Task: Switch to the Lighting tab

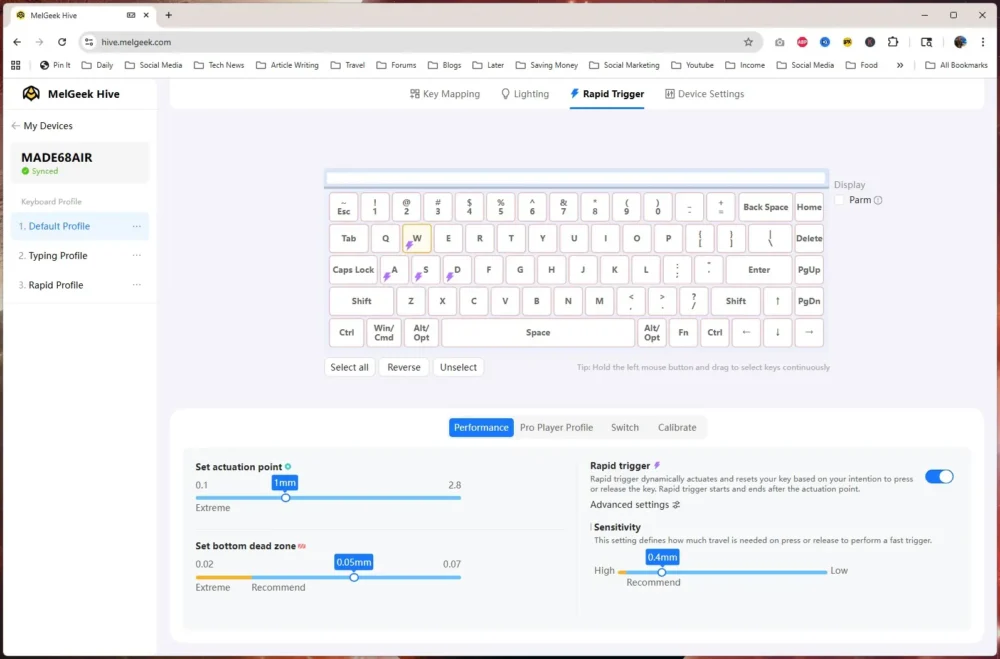Action: pos(525,94)
